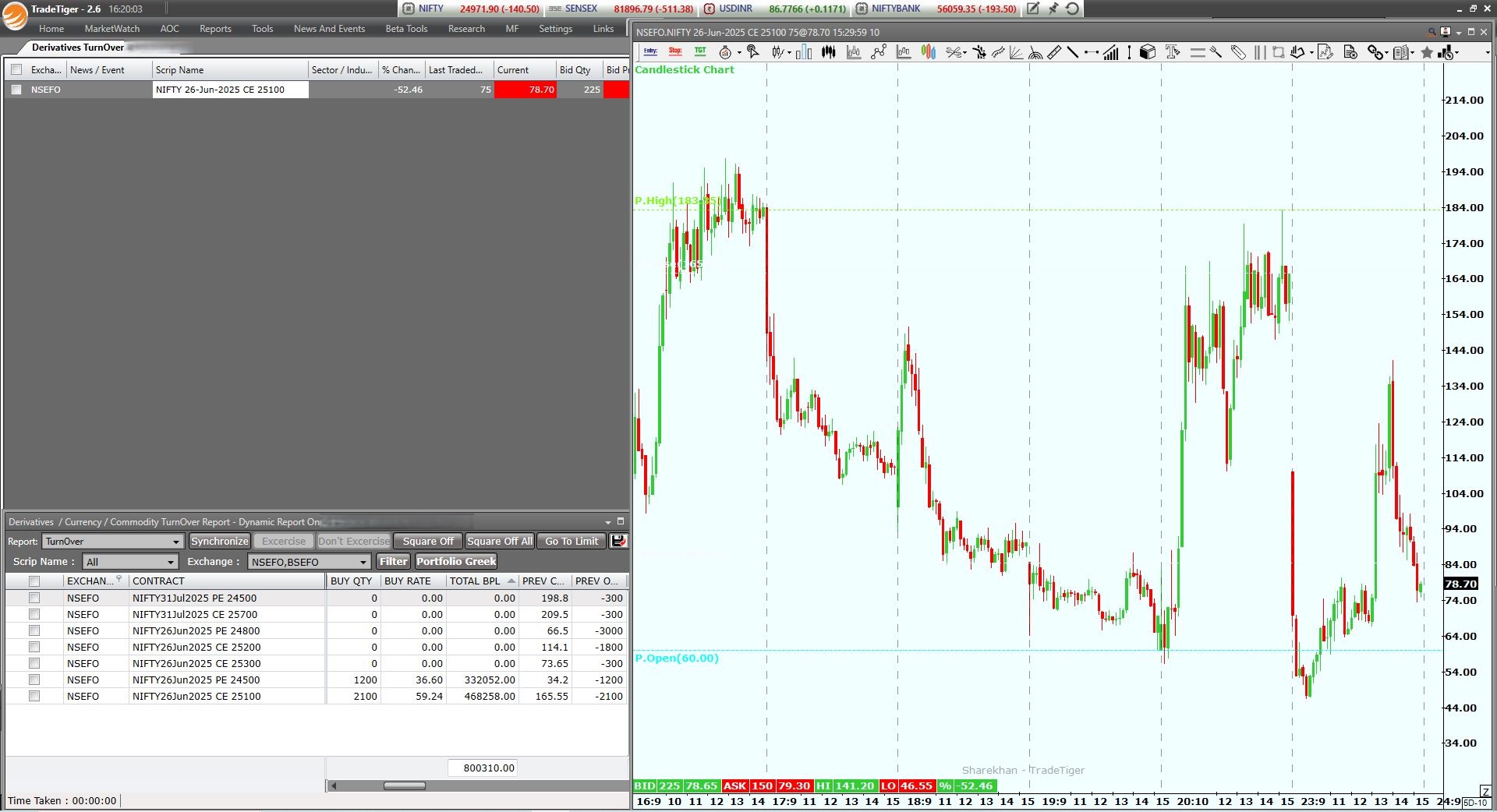Click the refresh icon in top bar
This screenshot has width=1497, height=812.
tap(1073, 9)
